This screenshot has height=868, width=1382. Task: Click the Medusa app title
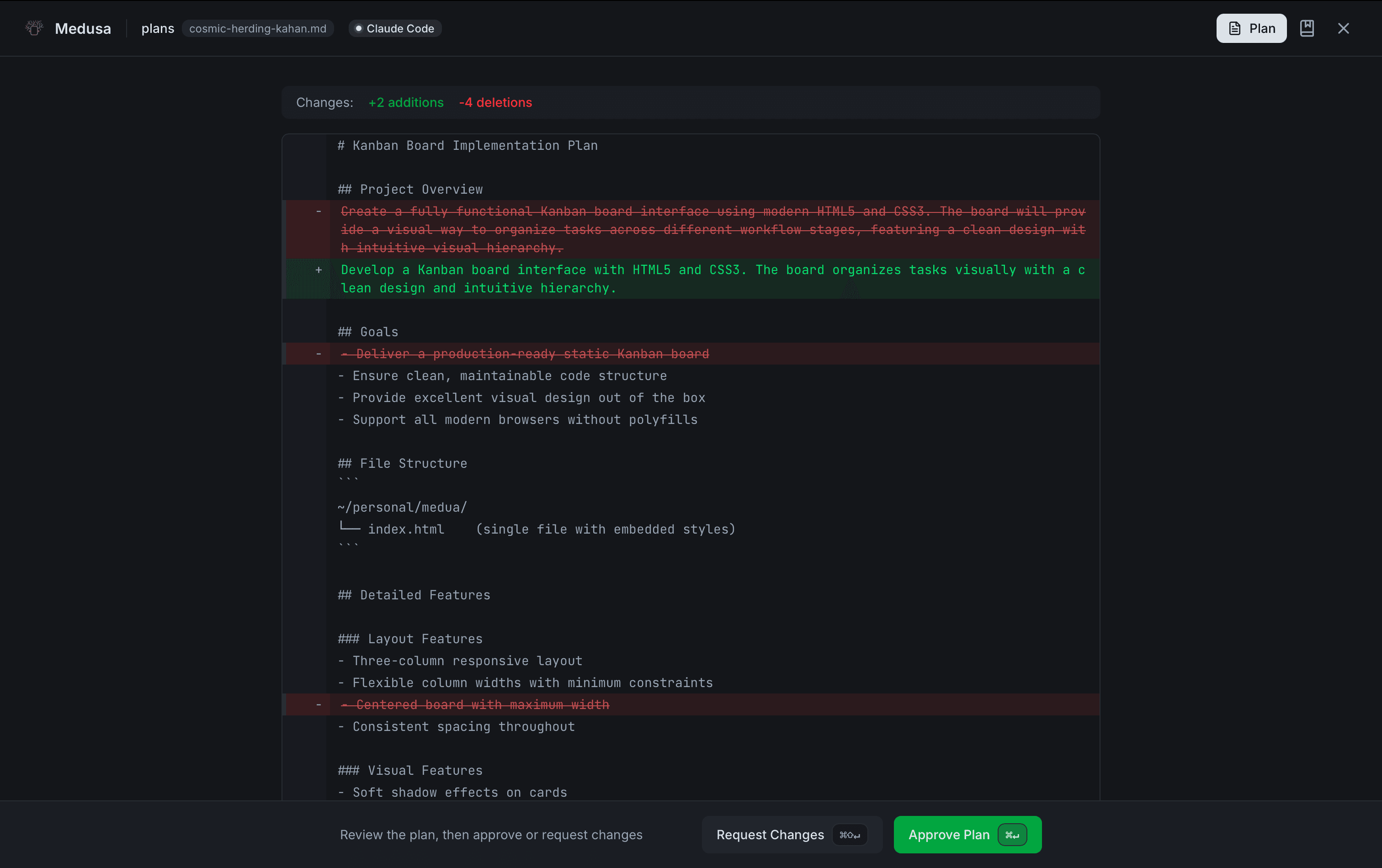point(83,28)
